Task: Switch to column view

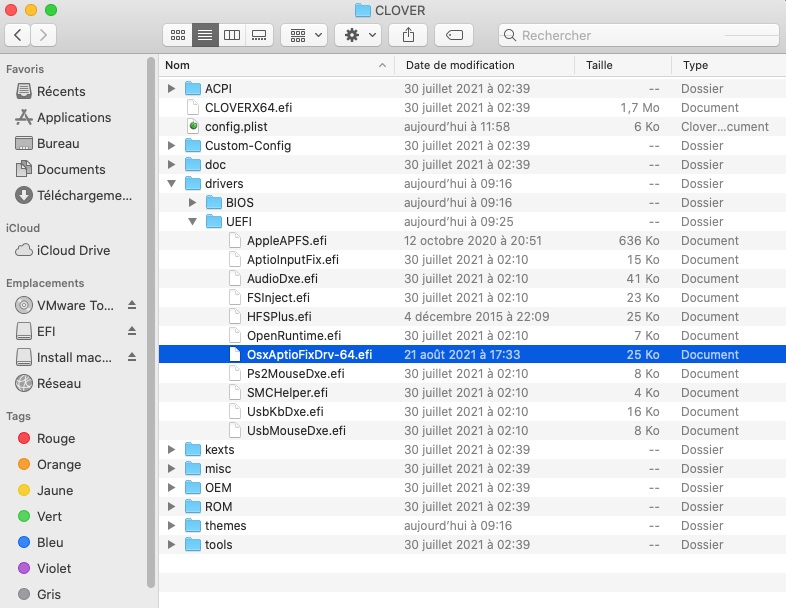Action: tap(232, 35)
